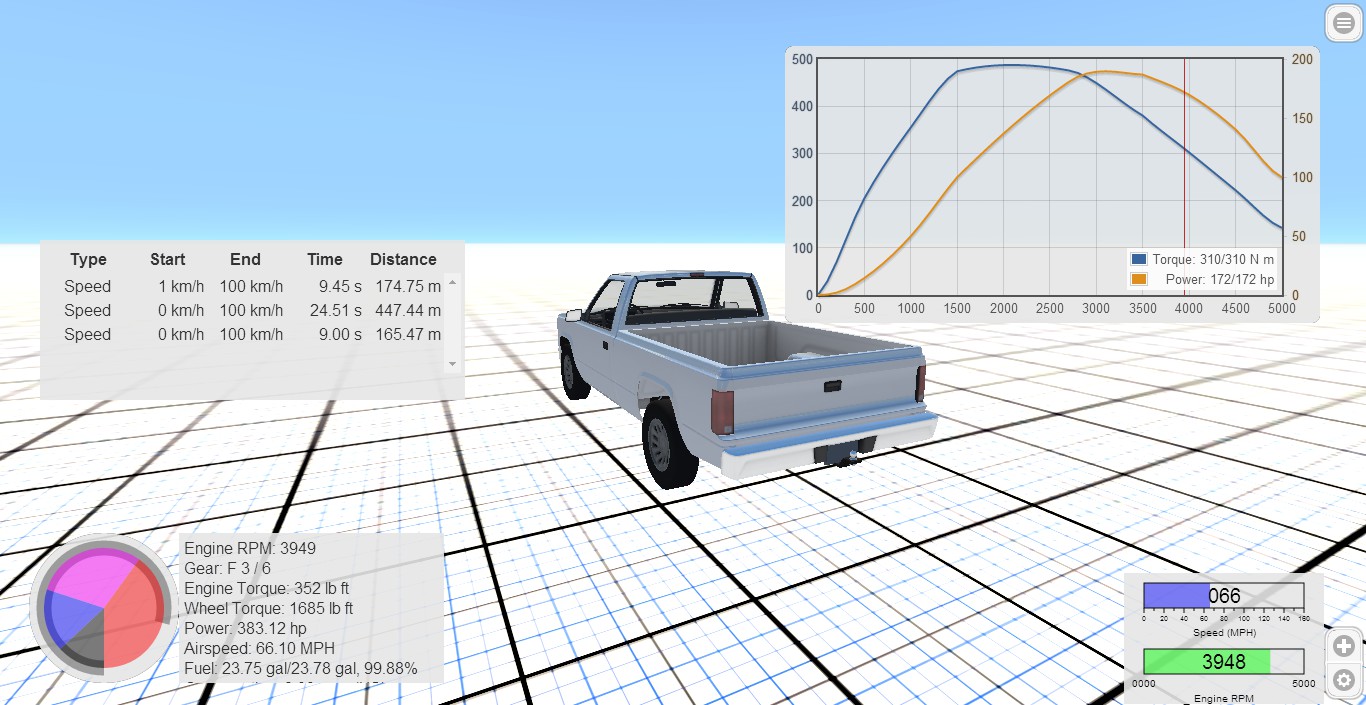Open the hamburger menu in the top-right corner
The image size is (1366, 705).
click(x=1344, y=23)
